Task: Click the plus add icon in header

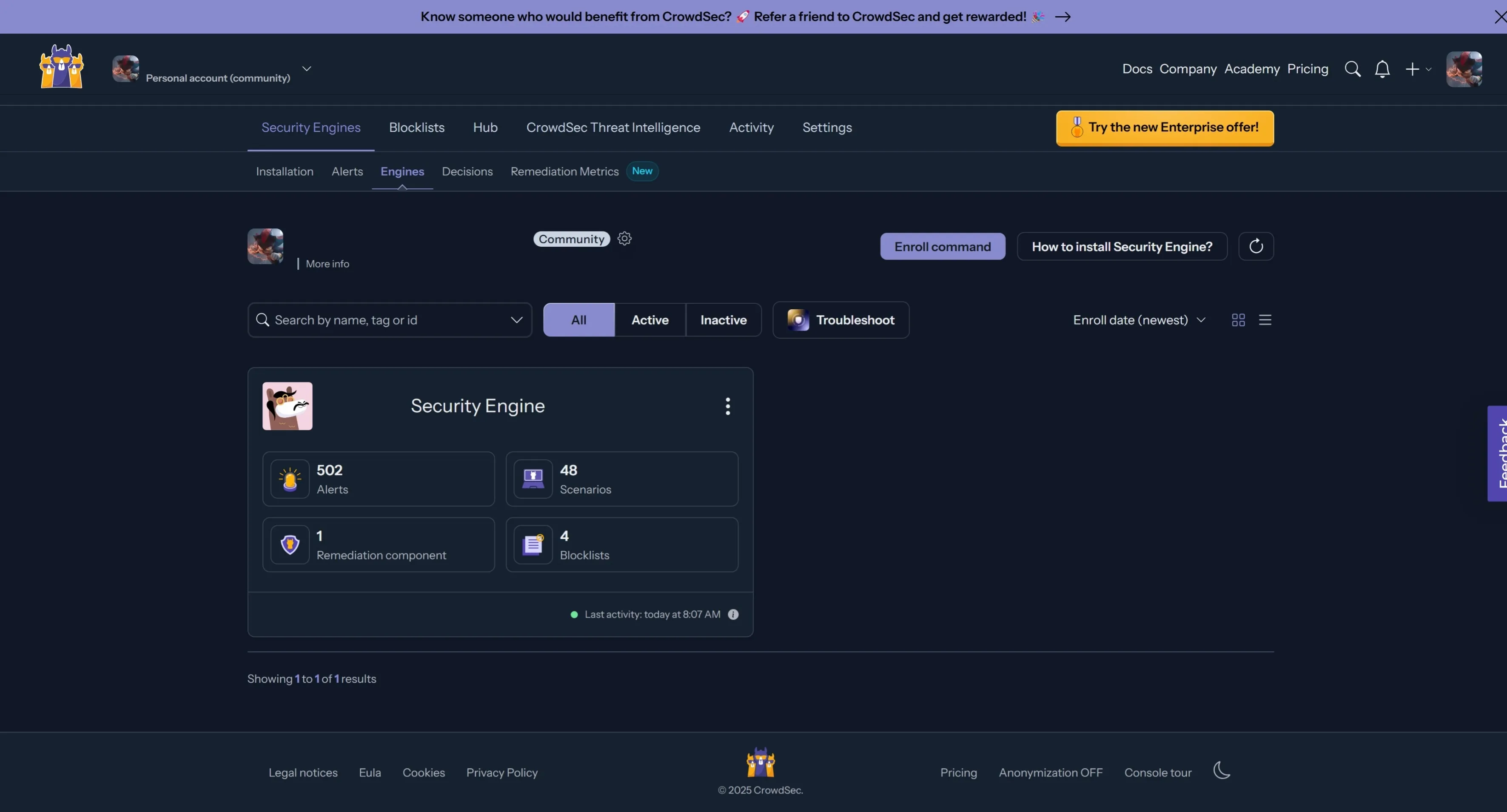Action: pos(1412,69)
